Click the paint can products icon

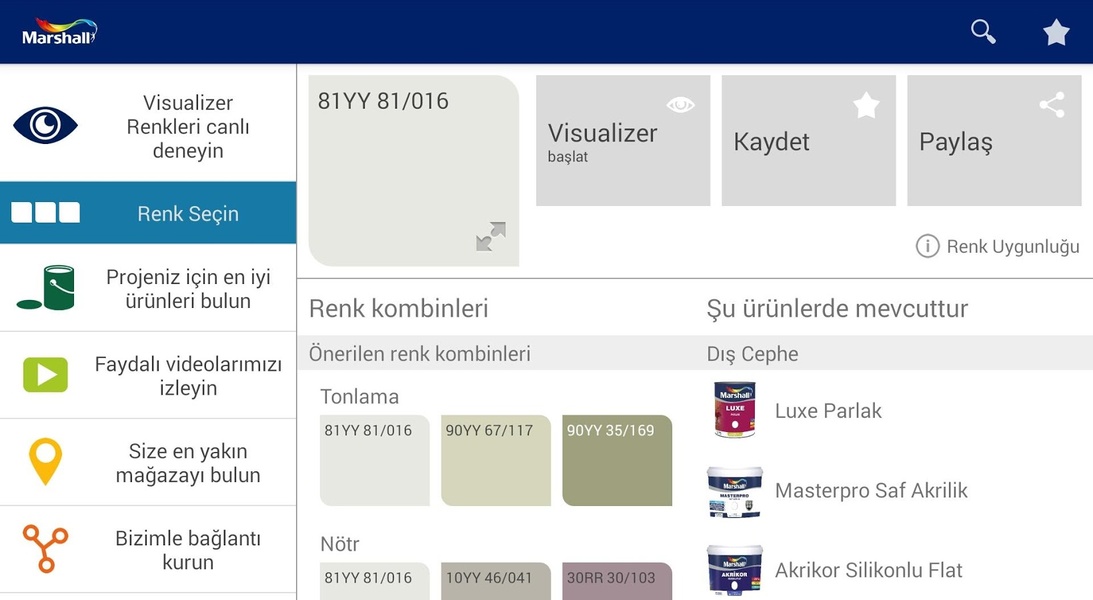click(x=46, y=287)
